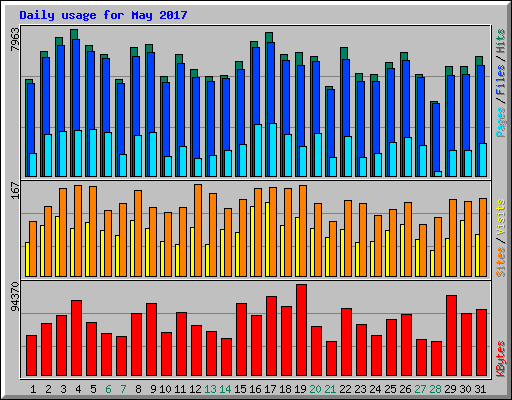Click the "Pages" legend word
This screenshot has height=400, width=512.
tap(500, 122)
